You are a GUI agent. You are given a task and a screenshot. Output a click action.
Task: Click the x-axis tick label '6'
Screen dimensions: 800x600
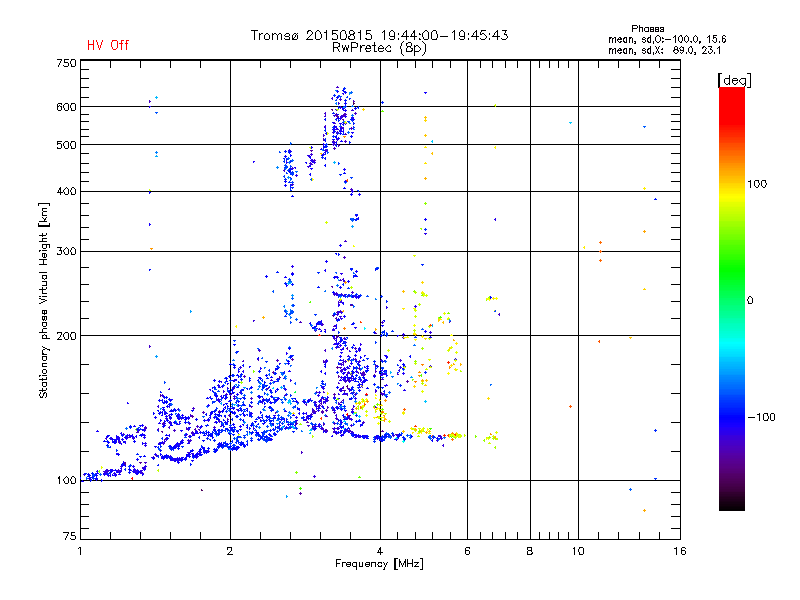(x=467, y=551)
